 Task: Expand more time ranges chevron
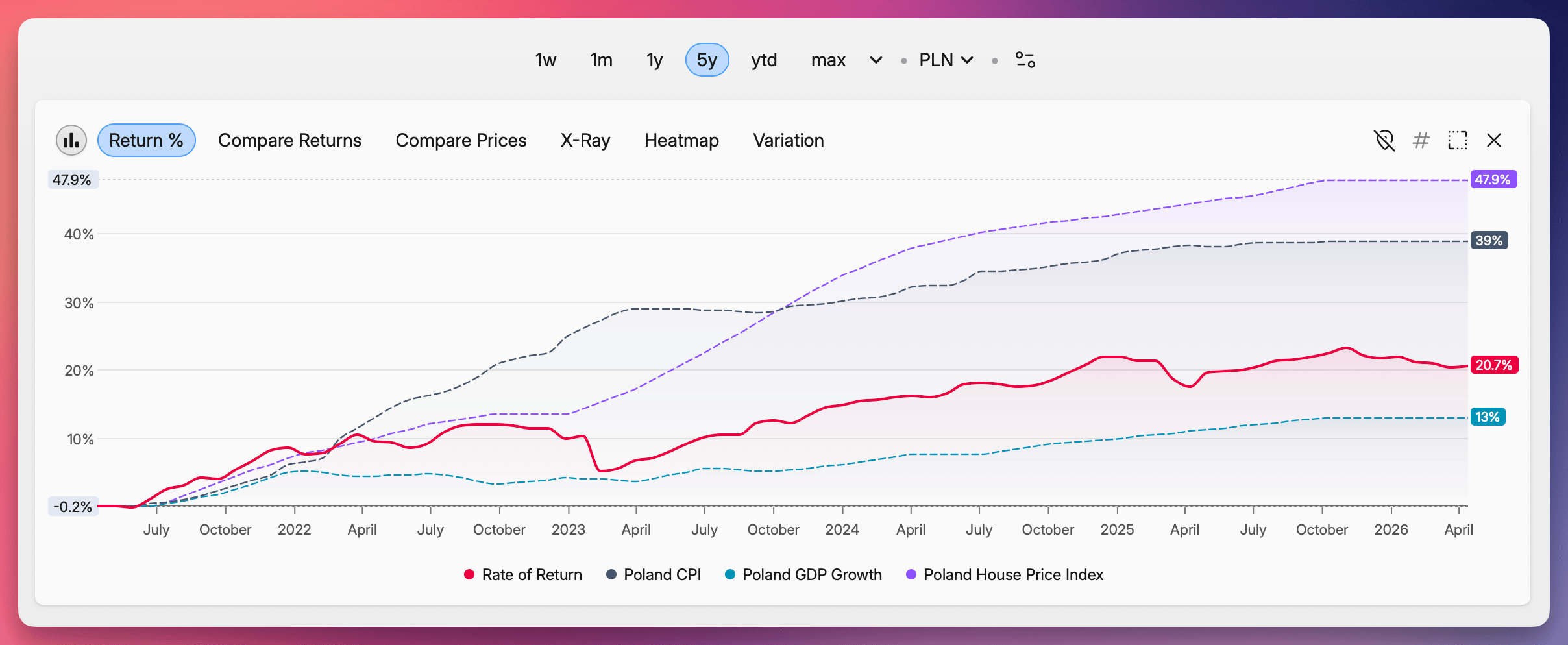click(x=876, y=60)
